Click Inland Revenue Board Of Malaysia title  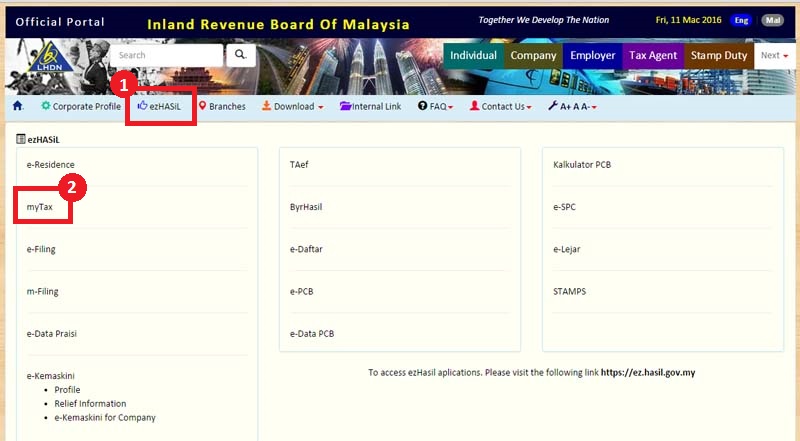tap(278, 24)
